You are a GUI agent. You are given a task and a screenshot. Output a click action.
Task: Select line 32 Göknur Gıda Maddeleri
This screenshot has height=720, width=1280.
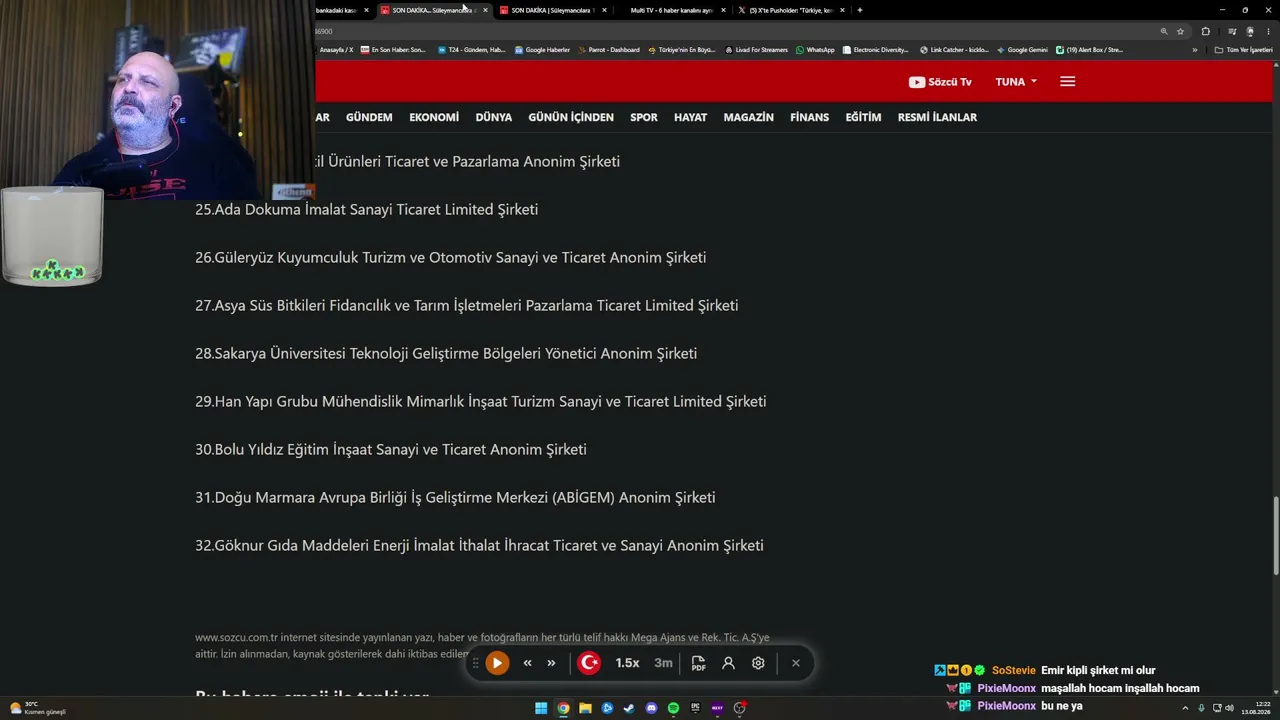point(479,545)
